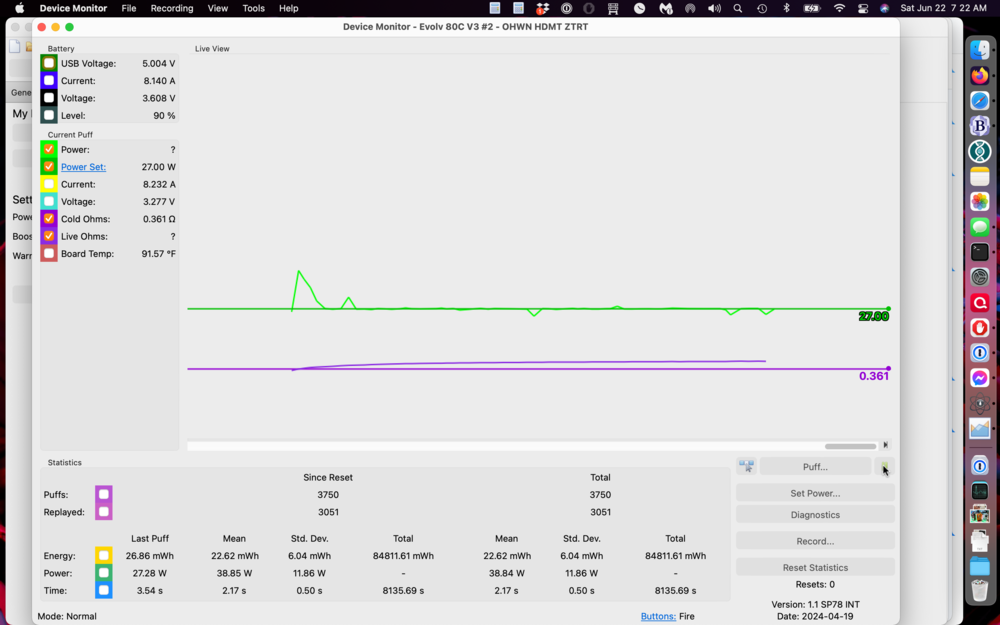The image size is (1000, 625).
Task: Open System Settings from the dock
Action: coord(980,277)
